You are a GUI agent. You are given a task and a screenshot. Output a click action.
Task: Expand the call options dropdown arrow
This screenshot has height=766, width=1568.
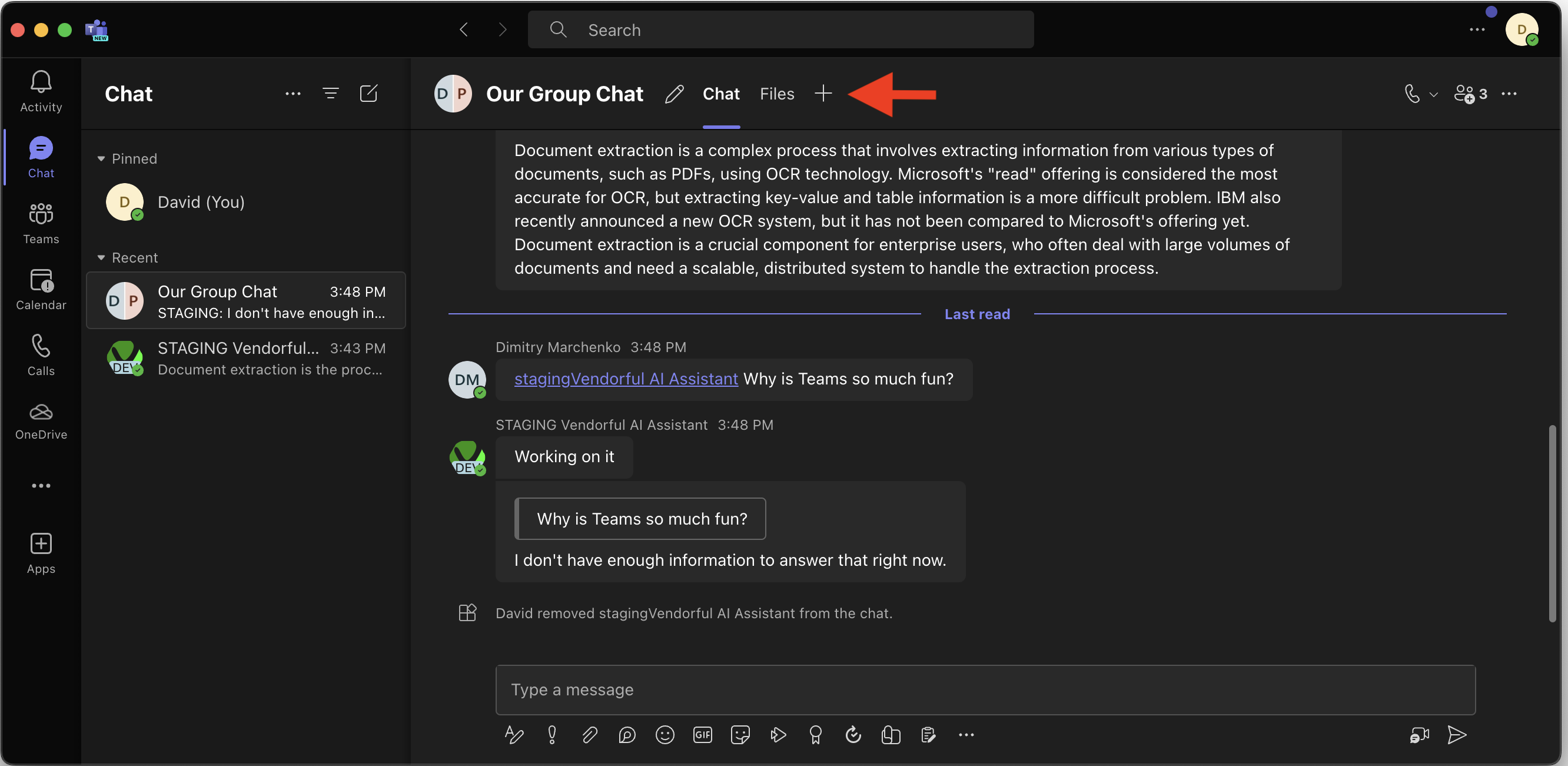1433,94
